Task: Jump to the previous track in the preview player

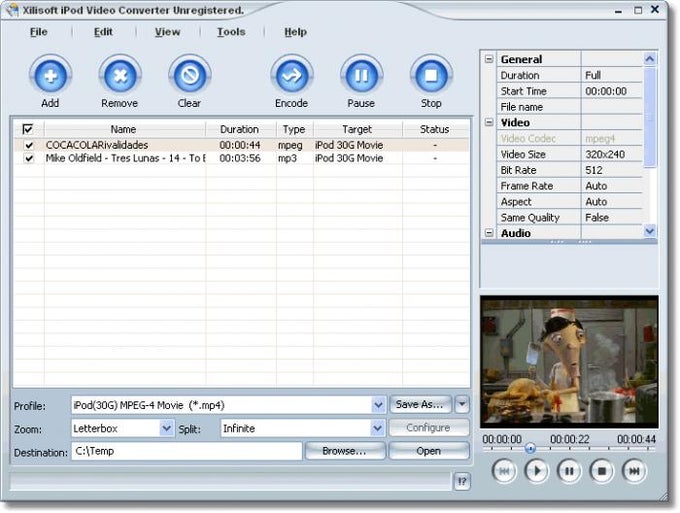Action: (504, 471)
